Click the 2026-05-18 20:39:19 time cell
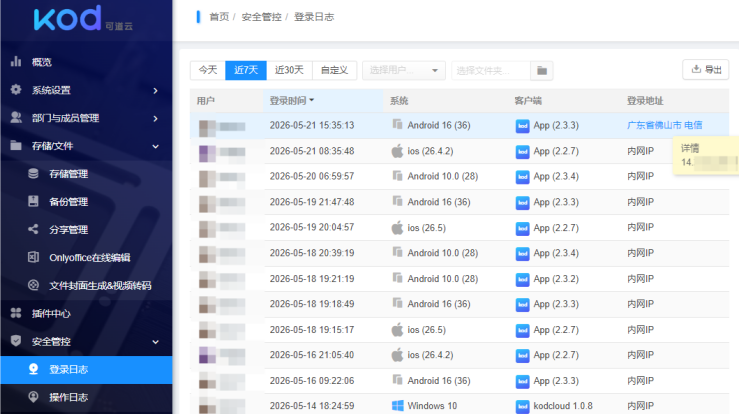The image size is (739, 414). 312,253
